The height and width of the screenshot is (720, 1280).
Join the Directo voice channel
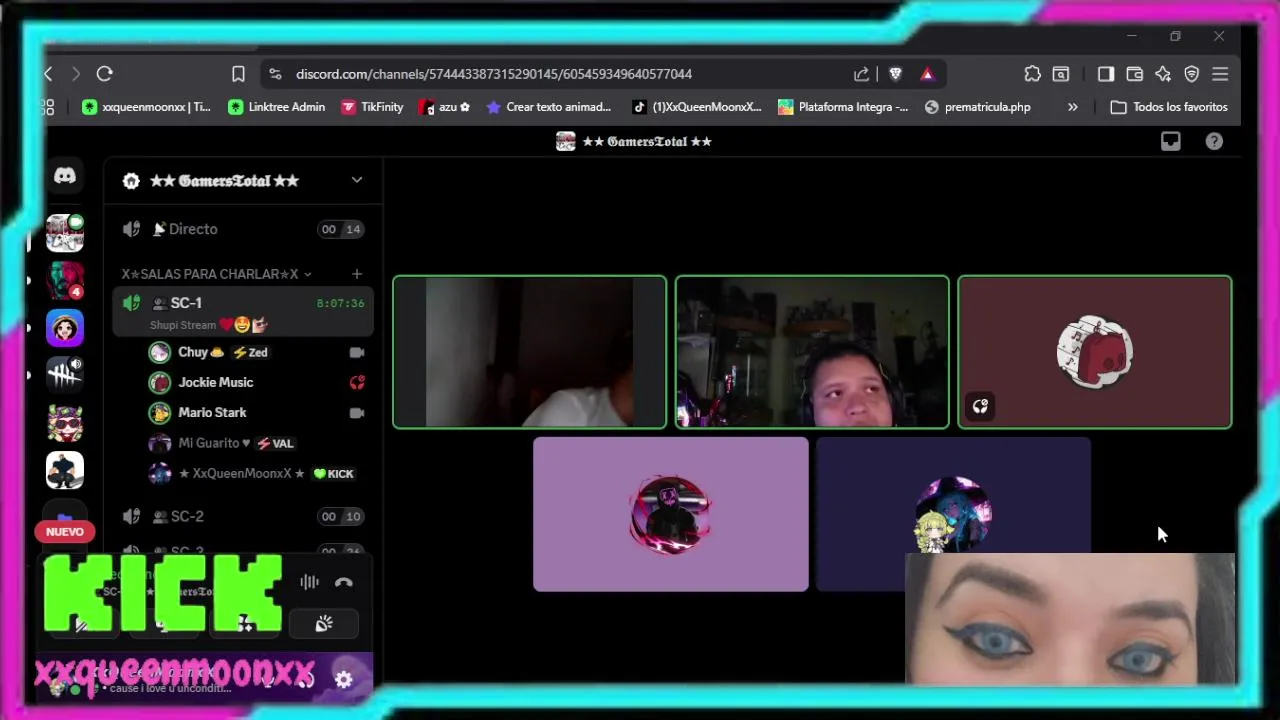click(242, 229)
